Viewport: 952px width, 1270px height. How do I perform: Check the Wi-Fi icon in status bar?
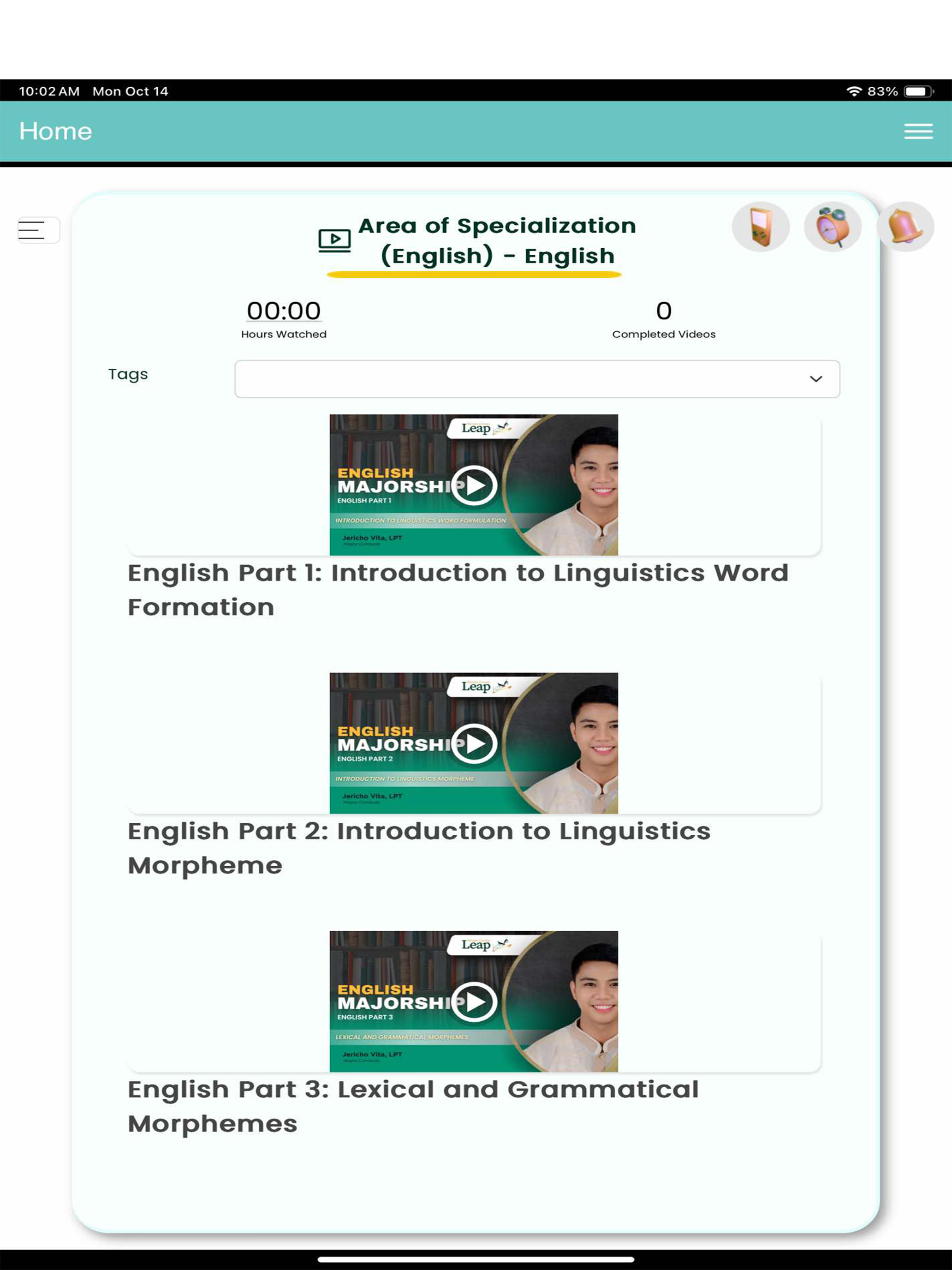coord(854,91)
